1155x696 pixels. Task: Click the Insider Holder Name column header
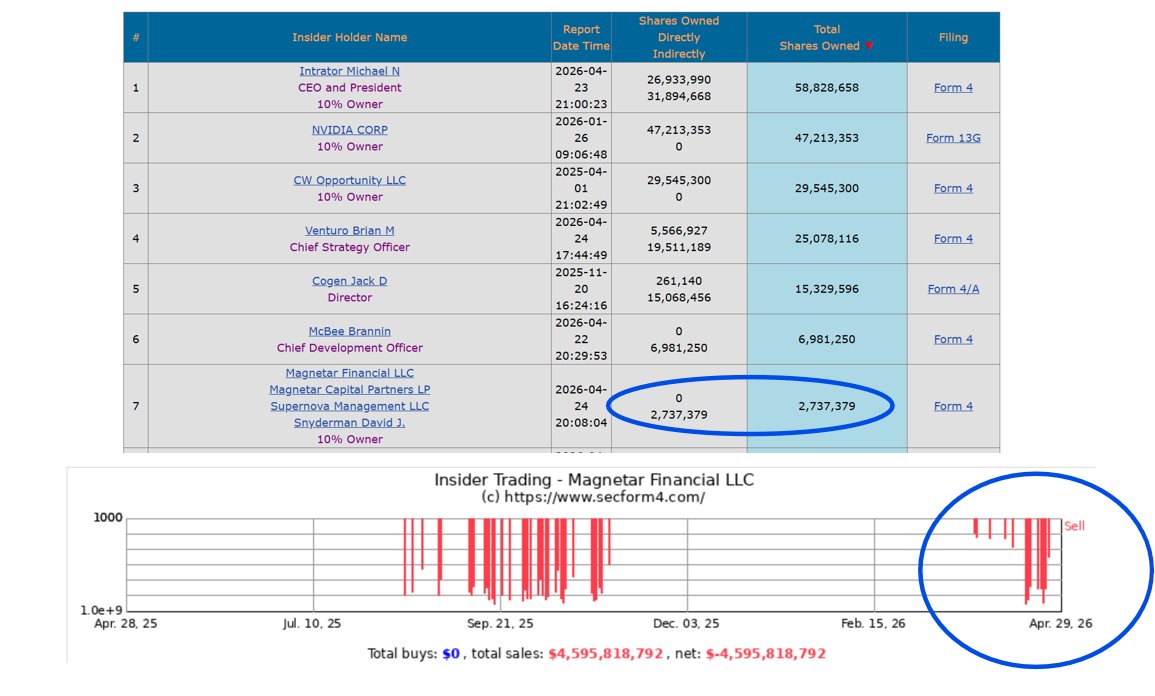click(x=349, y=38)
